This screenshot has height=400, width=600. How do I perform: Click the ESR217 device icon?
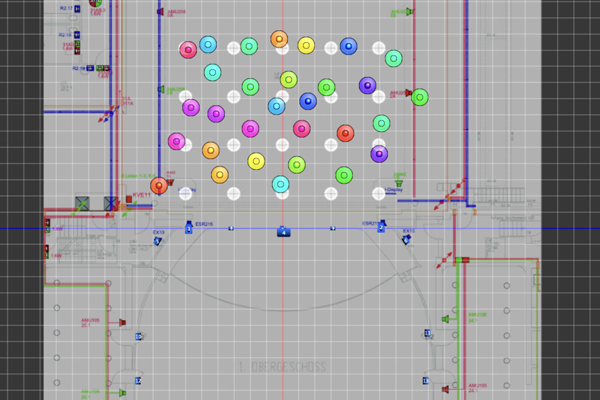(381, 226)
